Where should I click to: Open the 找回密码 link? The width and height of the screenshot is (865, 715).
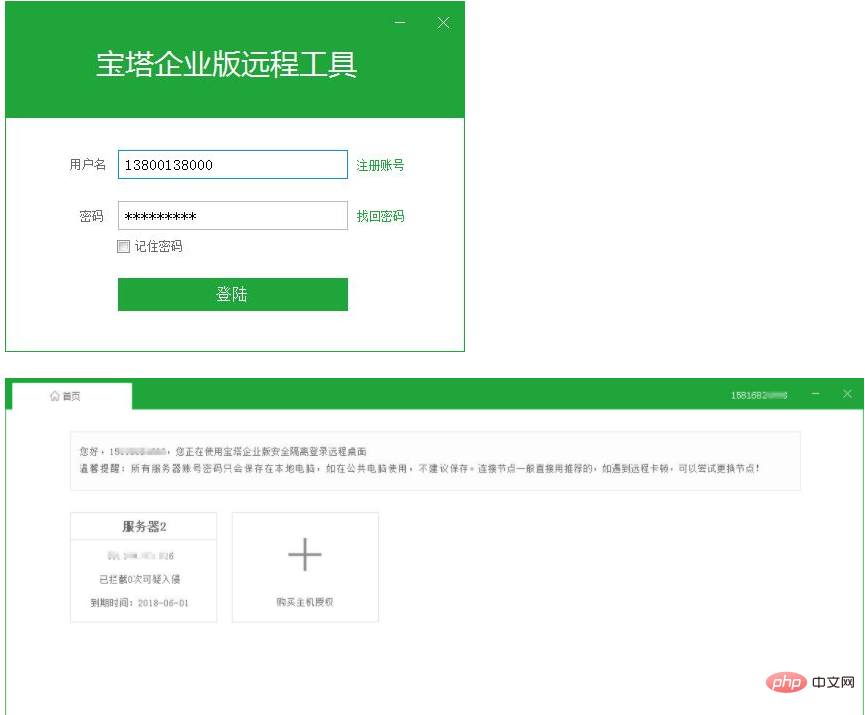tap(380, 216)
